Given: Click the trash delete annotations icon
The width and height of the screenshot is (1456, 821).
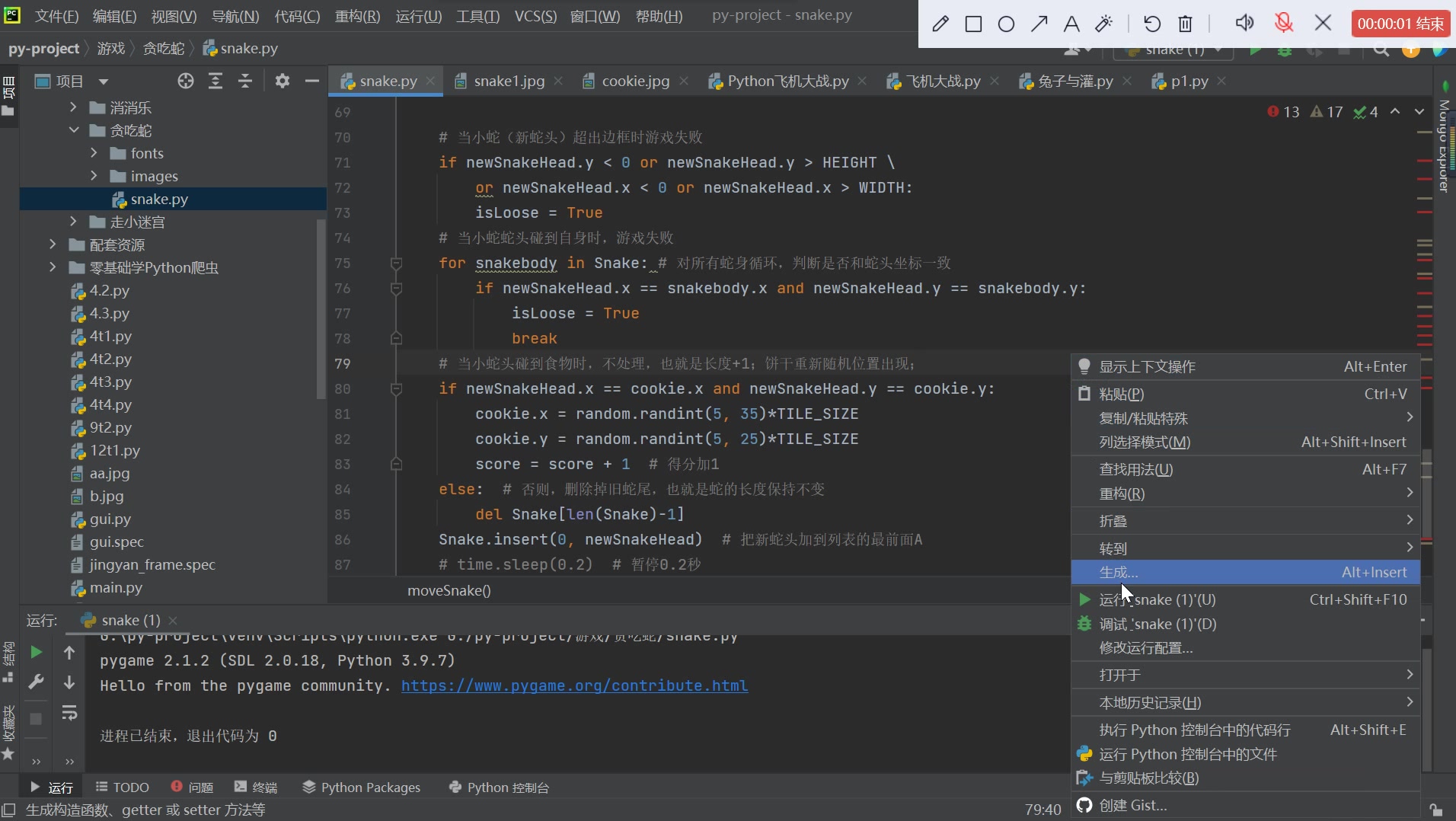Looking at the screenshot, I should (x=1185, y=24).
